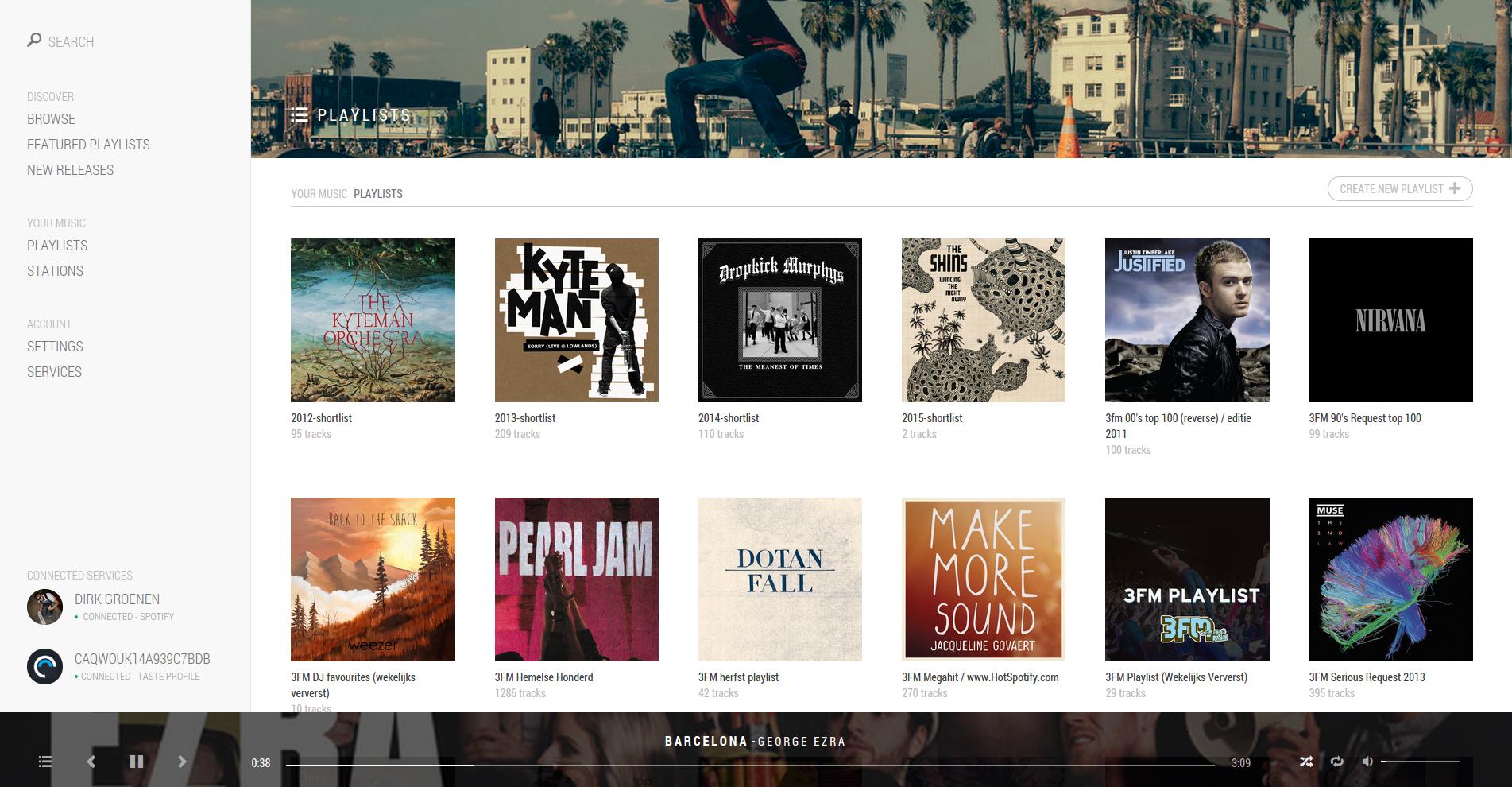Image resolution: width=1512 pixels, height=787 pixels.
Task: Click the 2015-shortlist title
Action: [932, 418]
